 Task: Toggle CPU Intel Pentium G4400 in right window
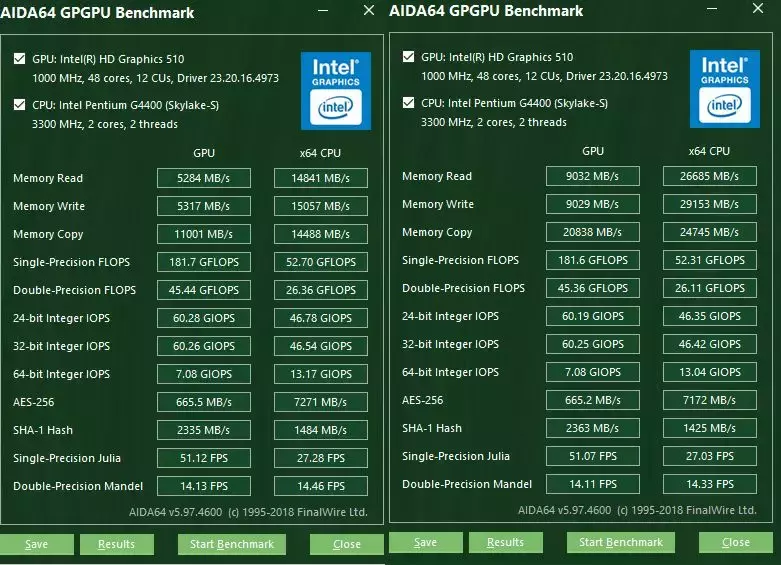point(408,103)
